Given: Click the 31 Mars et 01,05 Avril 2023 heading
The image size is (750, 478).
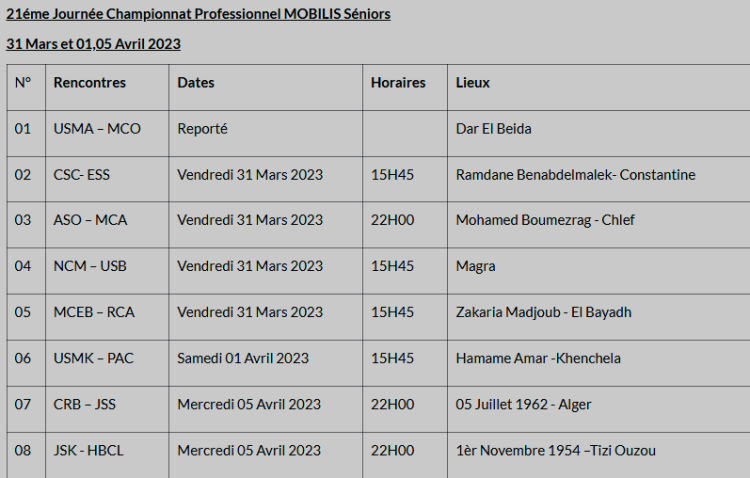Looking at the screenshot, I should [93, 44].
